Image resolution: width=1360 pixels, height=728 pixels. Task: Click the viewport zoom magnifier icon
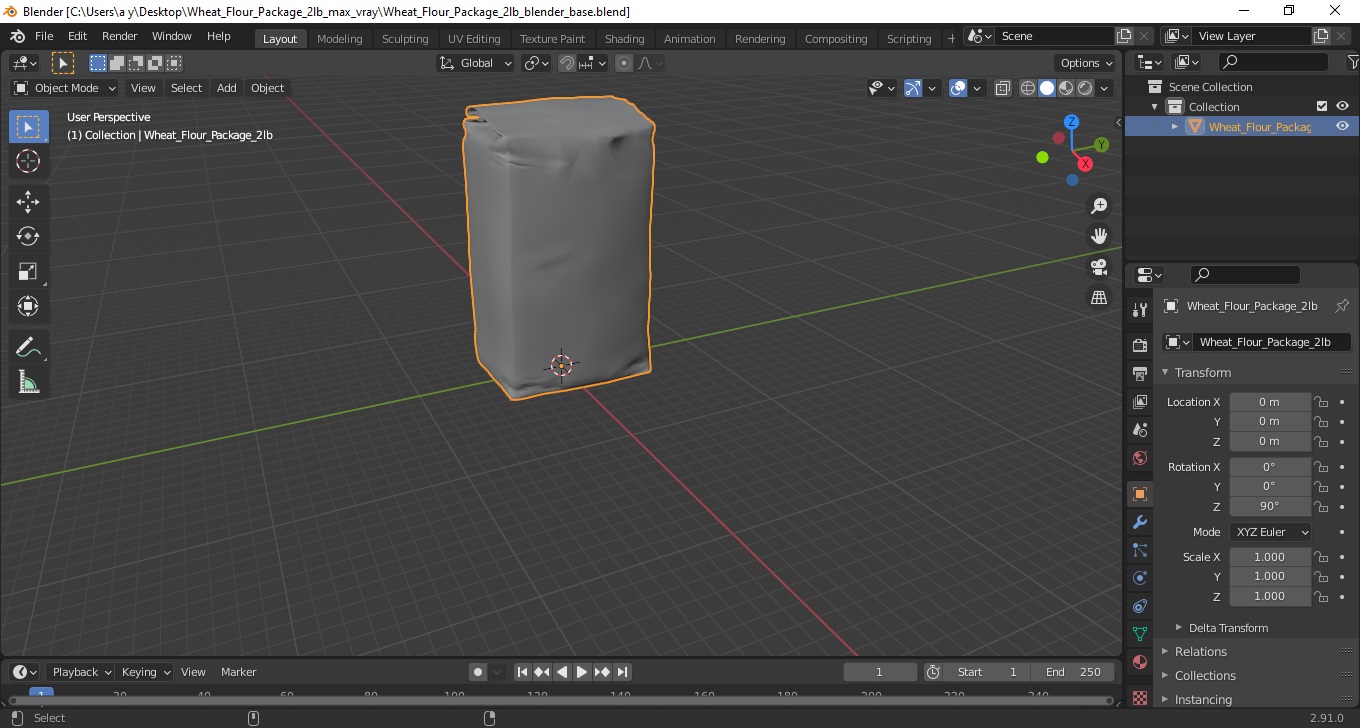point(1099,206)
